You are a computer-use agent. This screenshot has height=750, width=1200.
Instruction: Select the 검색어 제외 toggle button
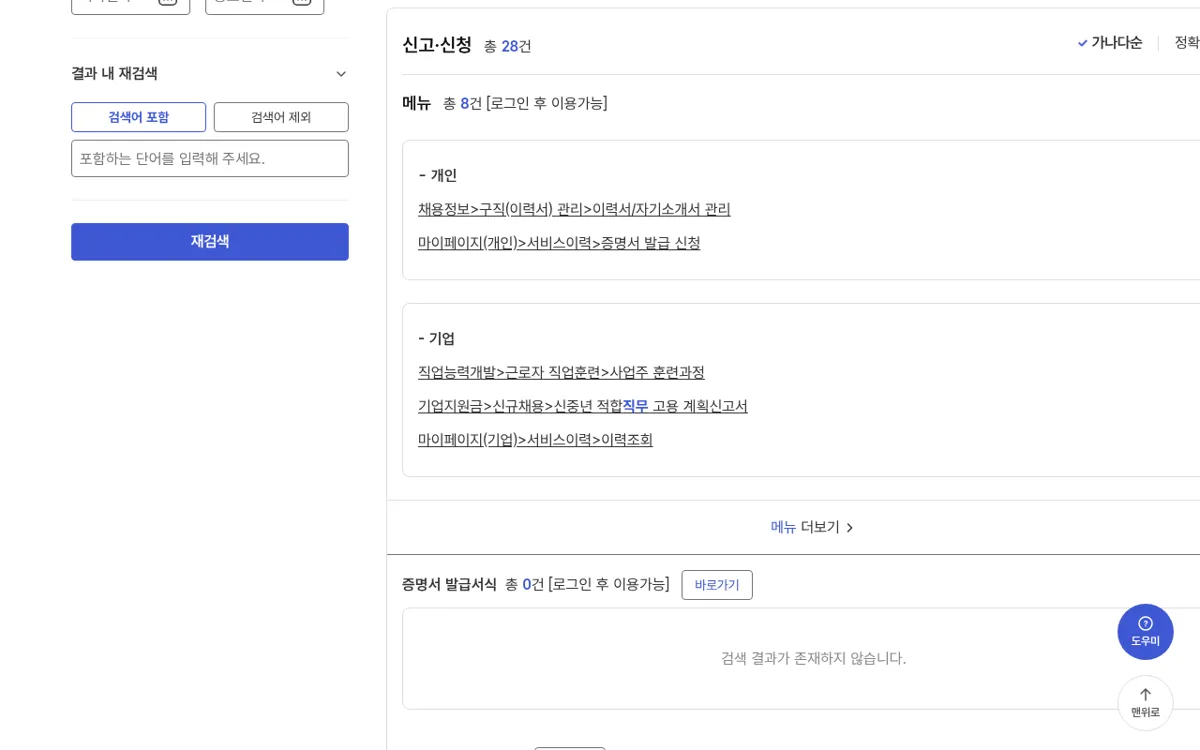click(281, 117)
